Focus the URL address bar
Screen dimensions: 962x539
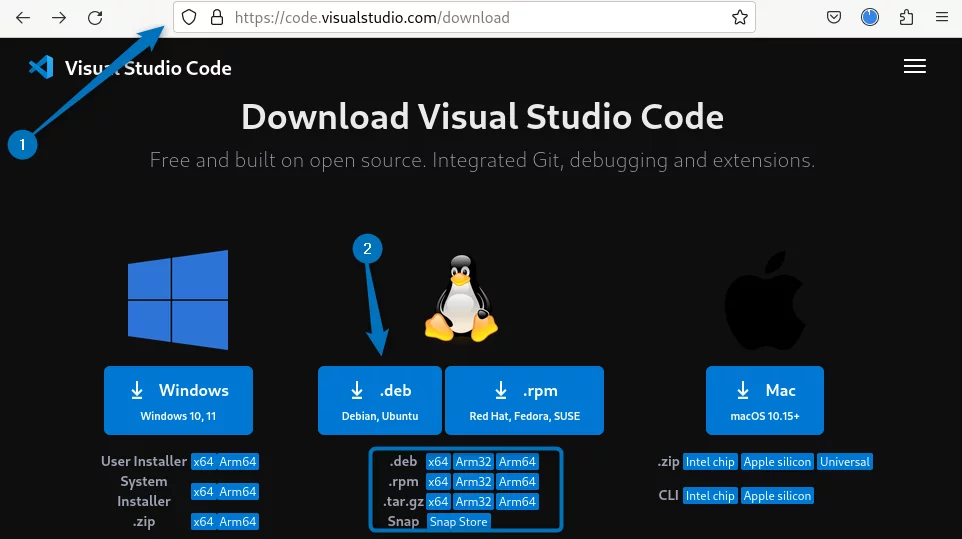[466, 17]
